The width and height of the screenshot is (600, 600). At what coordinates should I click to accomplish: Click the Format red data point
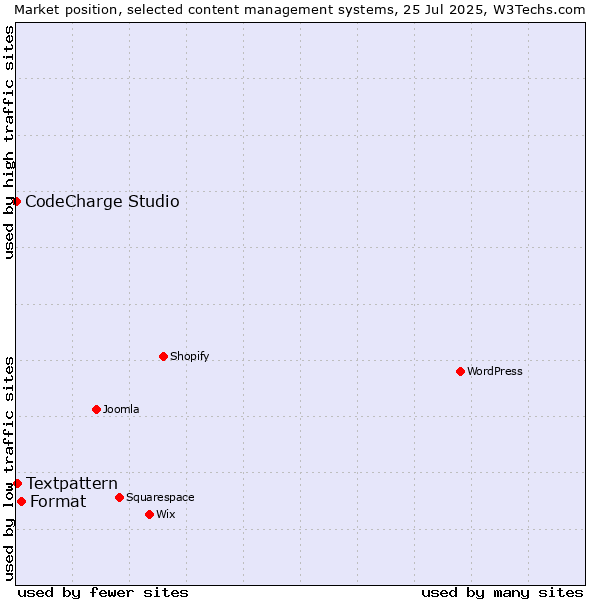coord(21,502)
